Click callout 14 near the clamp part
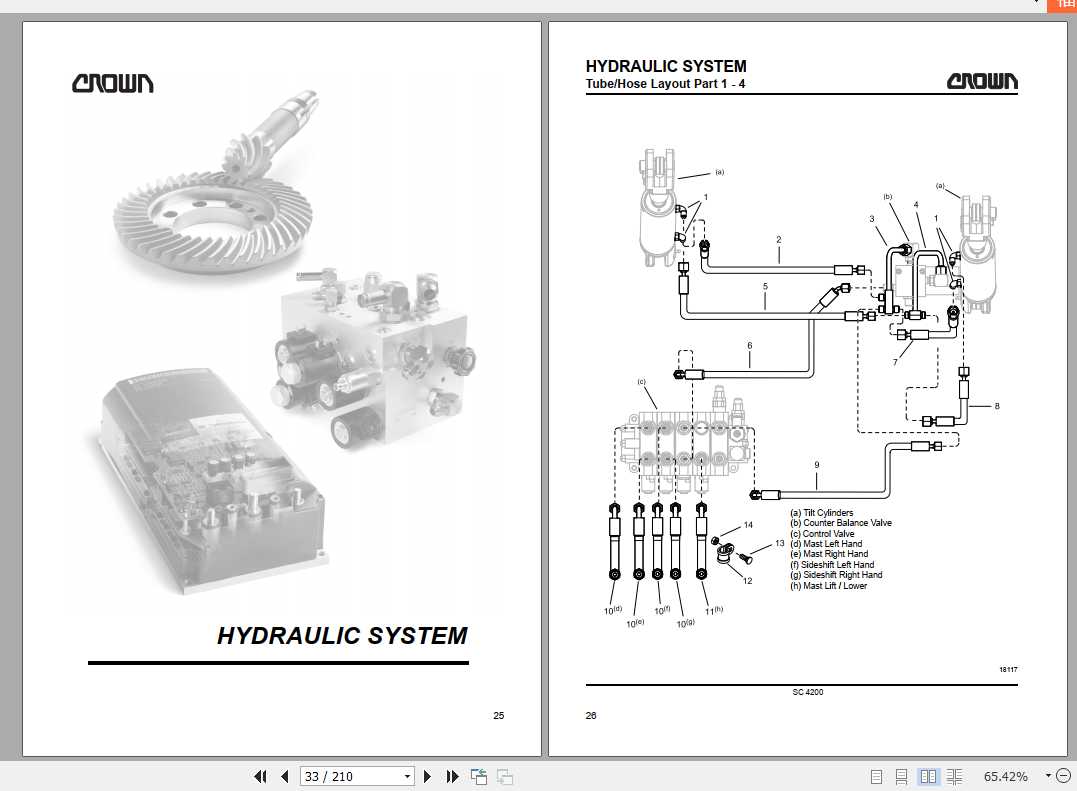1077x791 pixels. point(748,525)
